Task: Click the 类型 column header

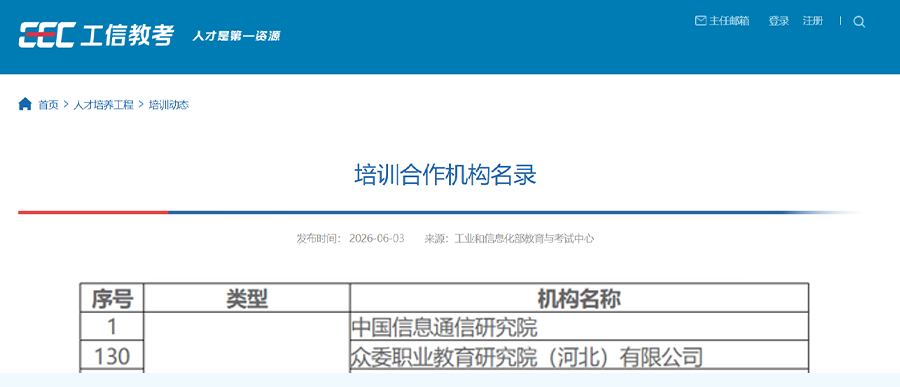Action: pos(247,298)
